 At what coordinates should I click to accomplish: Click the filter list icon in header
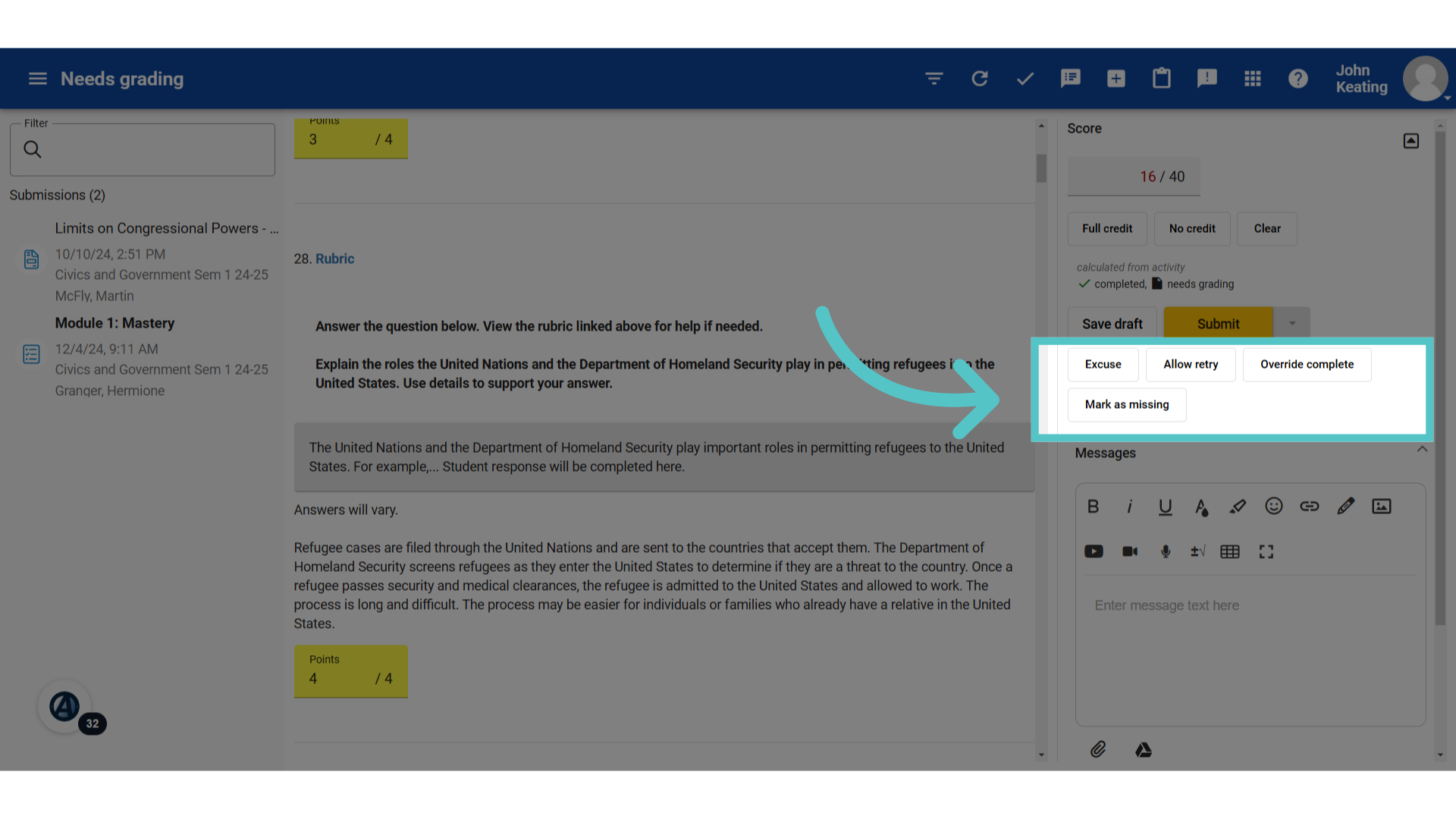point(934,78)
